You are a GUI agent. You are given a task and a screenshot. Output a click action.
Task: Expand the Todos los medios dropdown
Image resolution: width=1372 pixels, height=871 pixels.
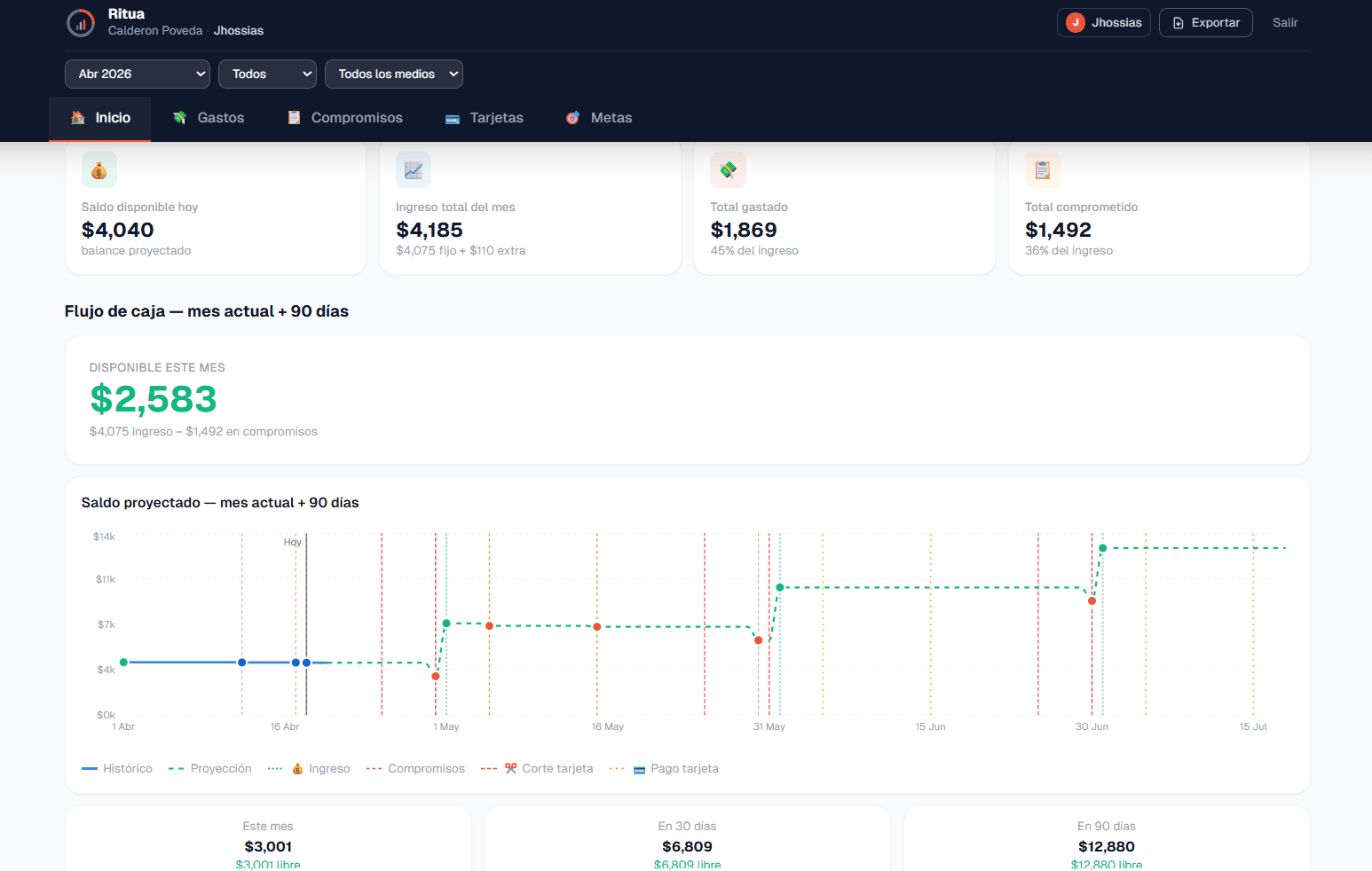pyautogui.click(x=393, y=74)
